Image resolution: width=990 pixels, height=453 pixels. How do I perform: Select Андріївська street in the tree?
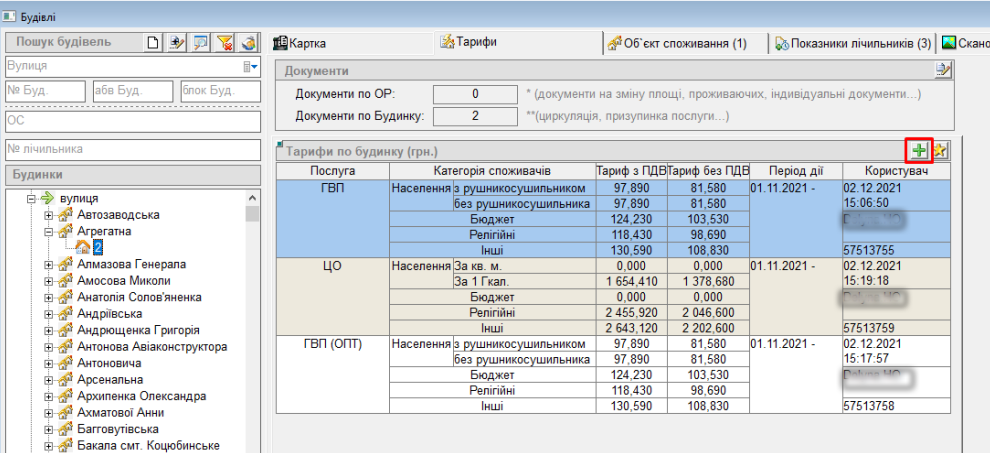click(x=110, y=313)
